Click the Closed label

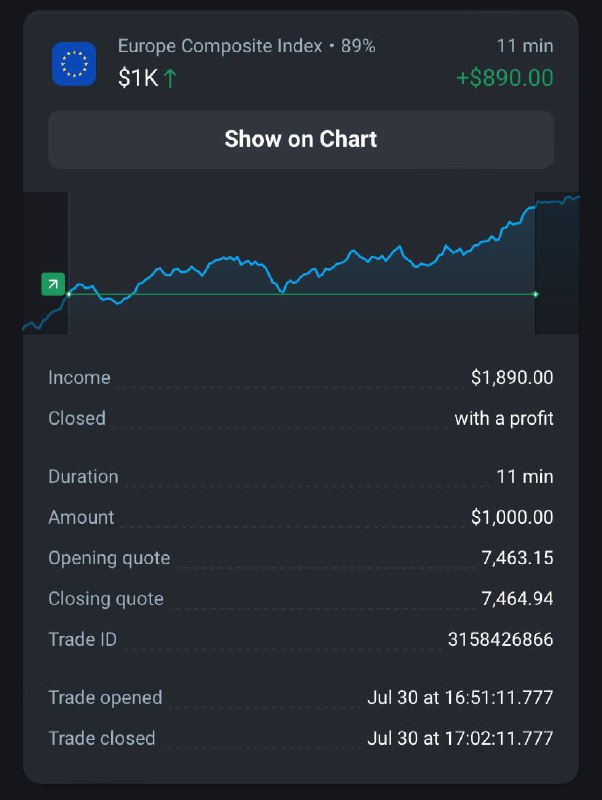tap(77, 418)
